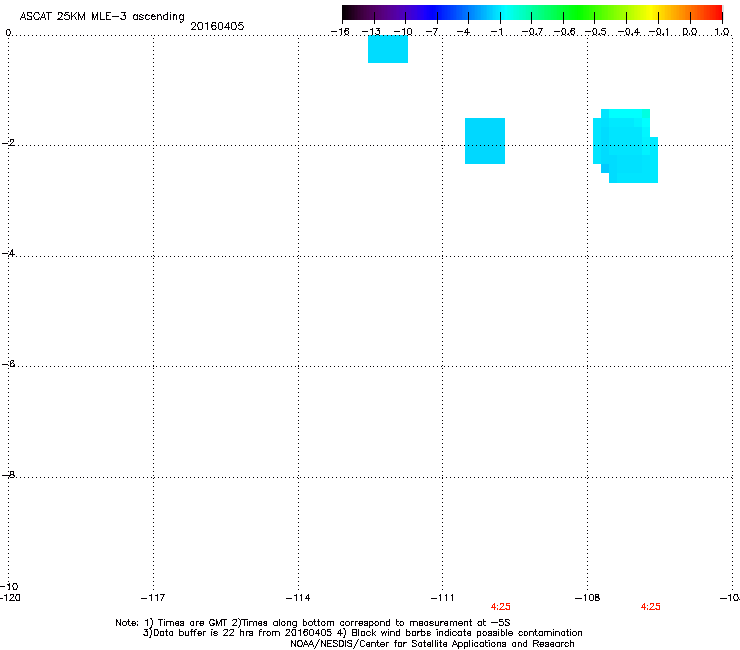Click the rainbow color scale bar
This screenshot has height=650, width=740.
[532, 13]
